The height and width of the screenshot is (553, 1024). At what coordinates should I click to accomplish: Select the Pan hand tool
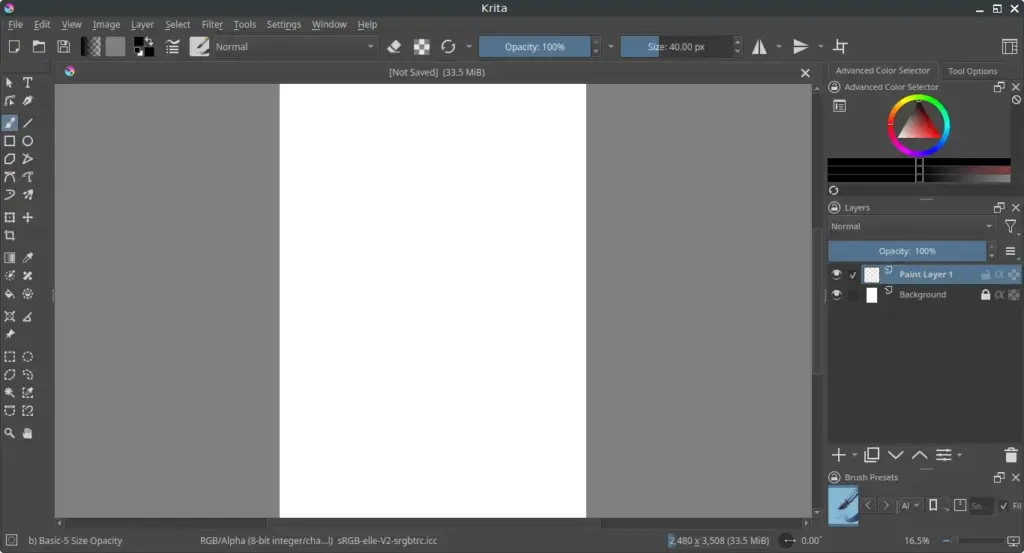click(x=27, y=434)
